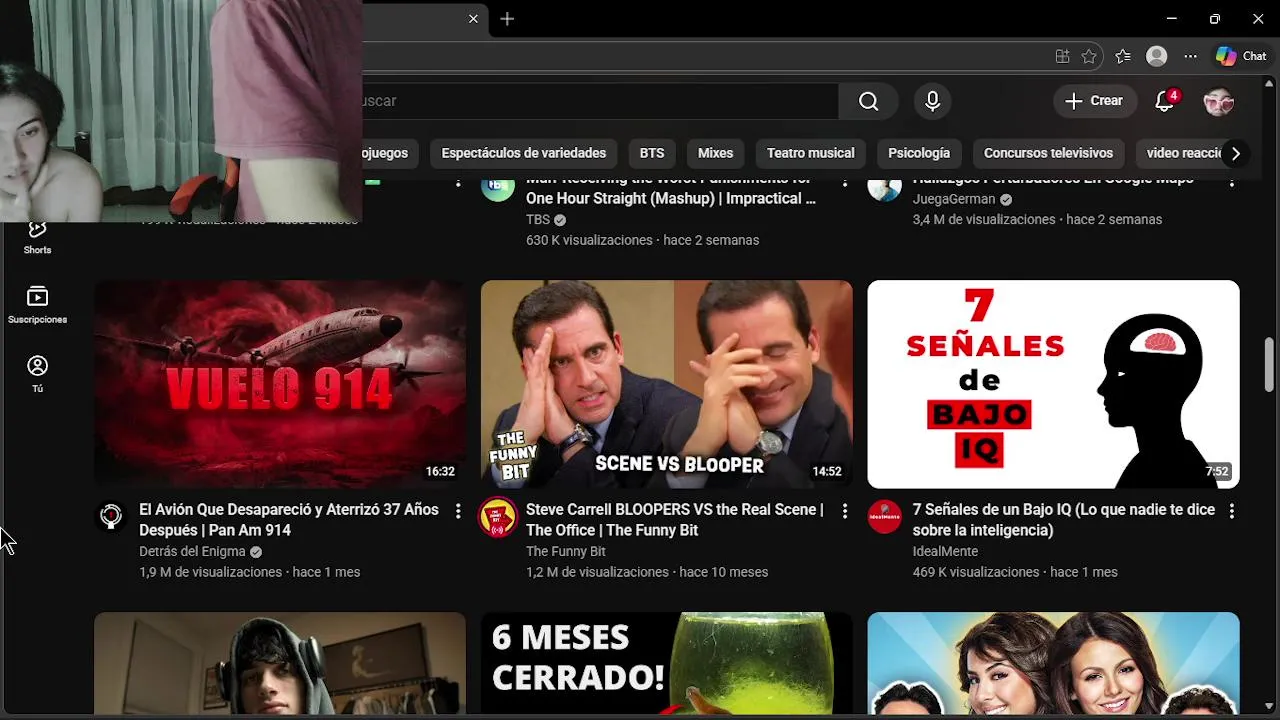Open options menu for Pan Am 914 video
1280x720 pixels.
point(458,511)
